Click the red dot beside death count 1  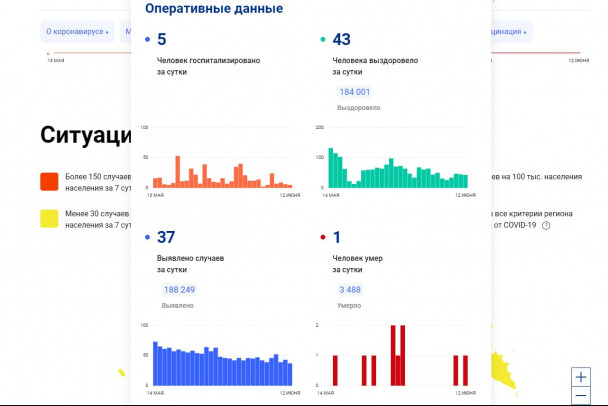[322, 237]
